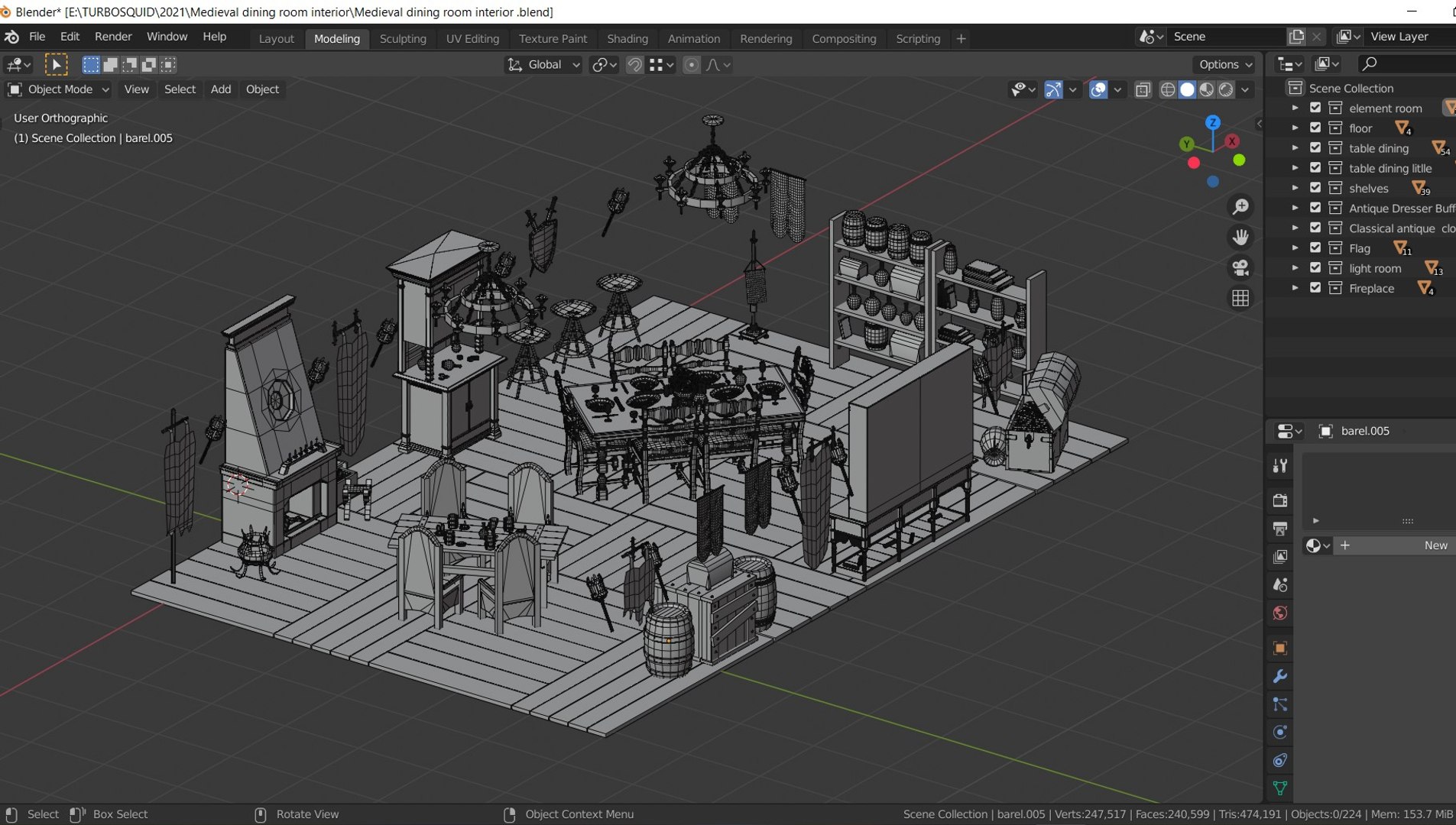The height and width of the screenshot is (825, 1456).
Task: Switch to Wireframe viewport shading
Action: pyautogui.click(x=1168, y=89)
